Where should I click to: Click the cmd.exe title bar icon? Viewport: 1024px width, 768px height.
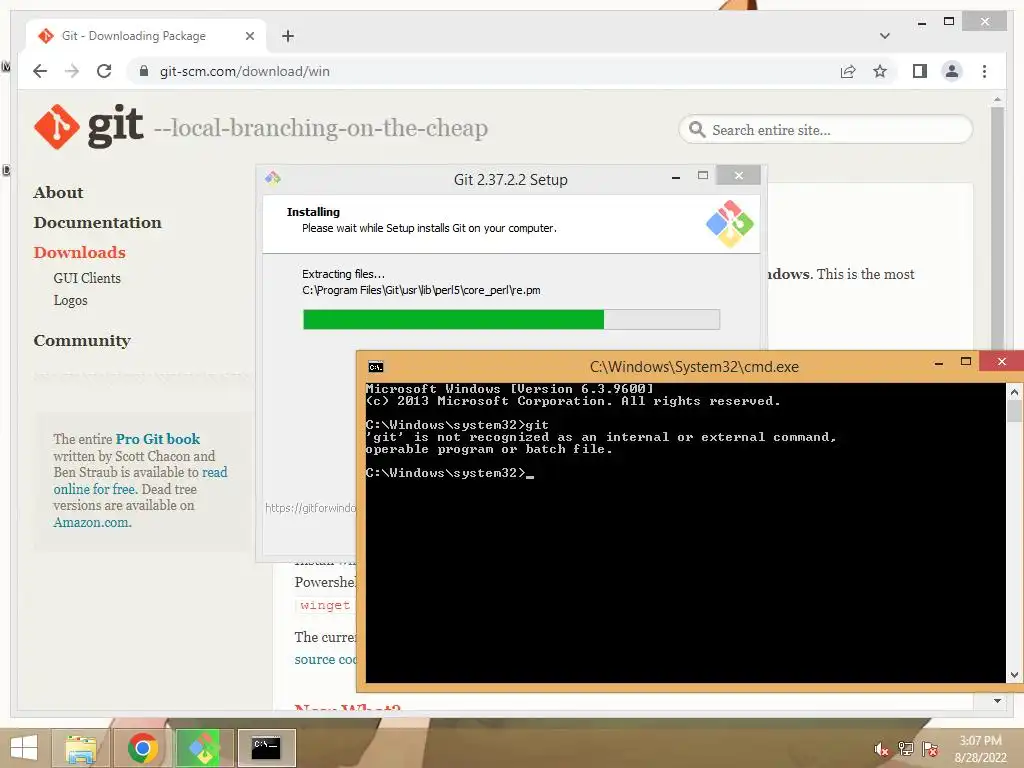coord(376,367)
